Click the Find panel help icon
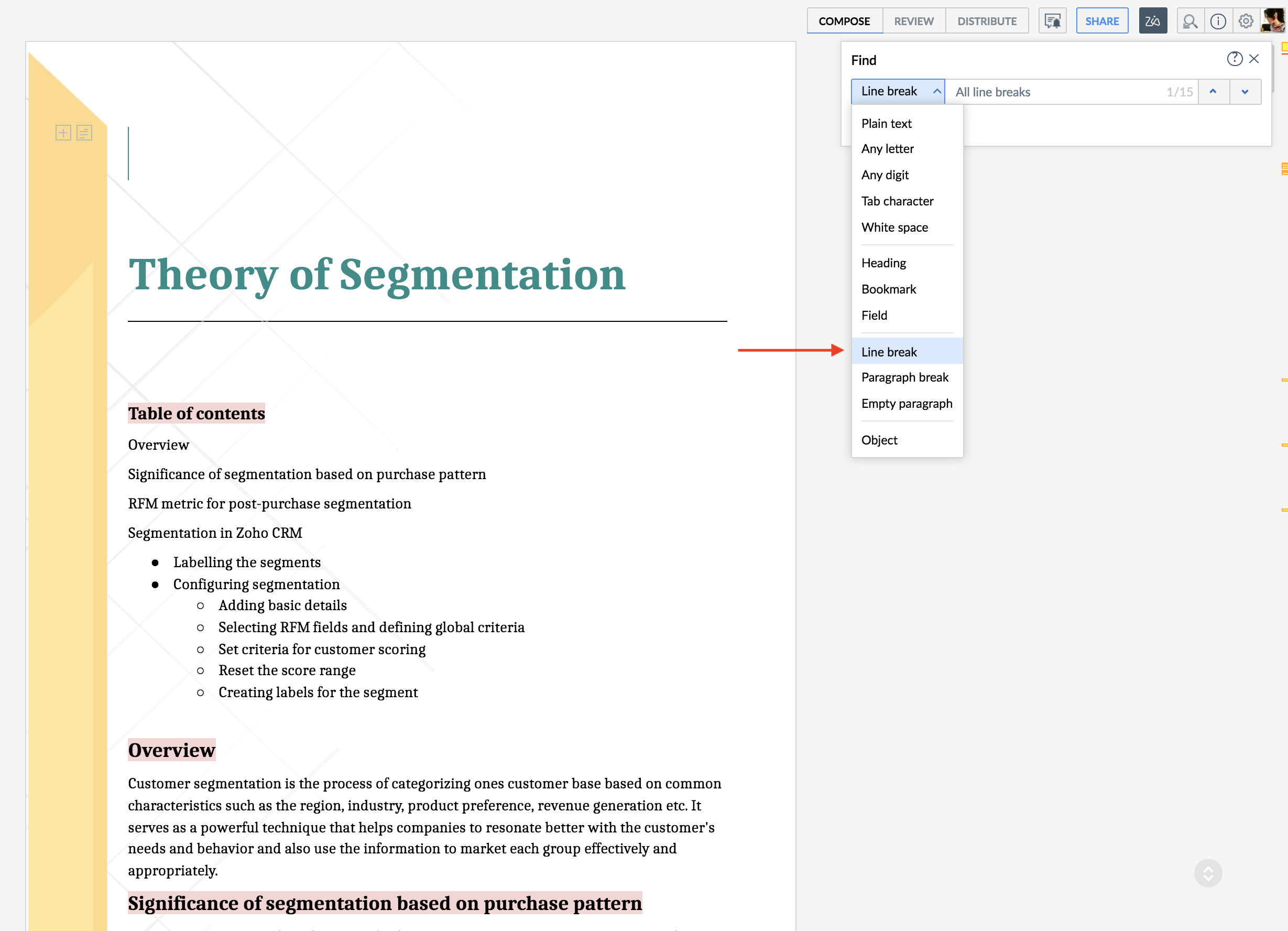Screen dimensions: 1288x931 click(x=1234, y=59)
